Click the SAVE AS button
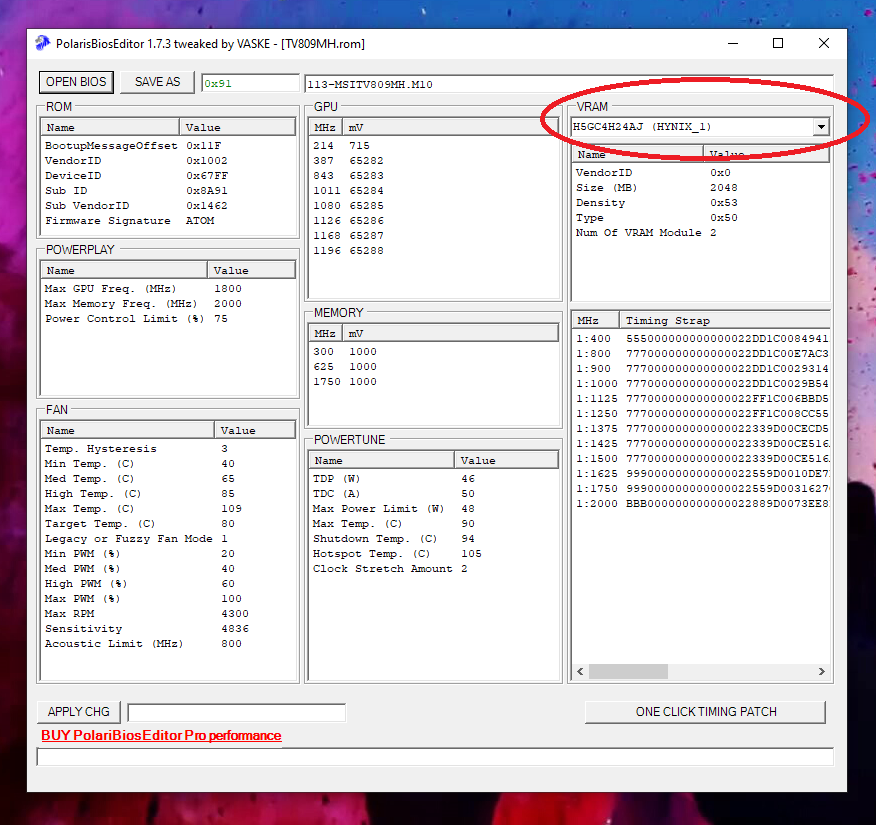The height and width of the screenshot is (825, 876). coord(158,82)
